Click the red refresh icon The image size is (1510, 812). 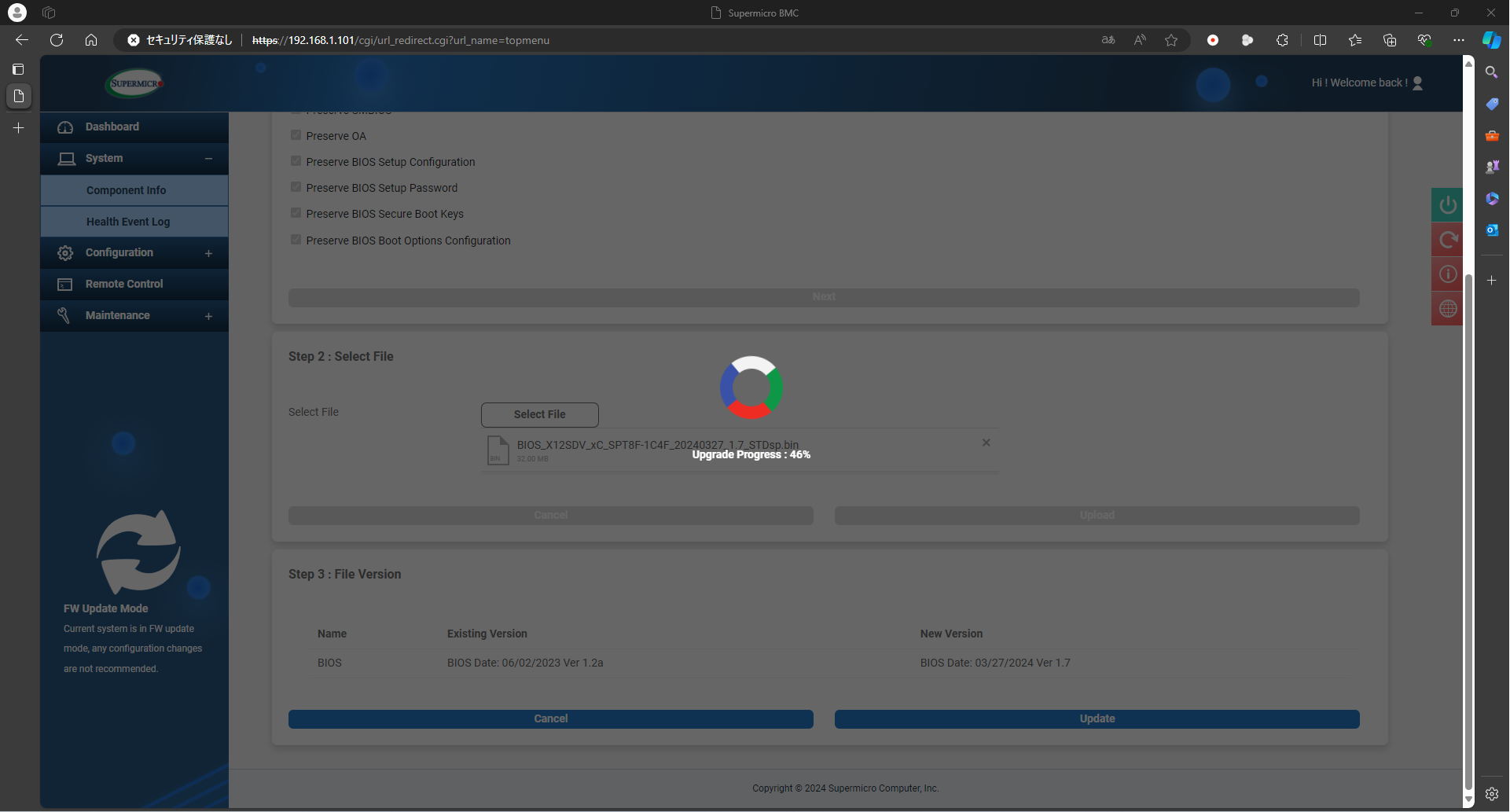[1448, 241]
